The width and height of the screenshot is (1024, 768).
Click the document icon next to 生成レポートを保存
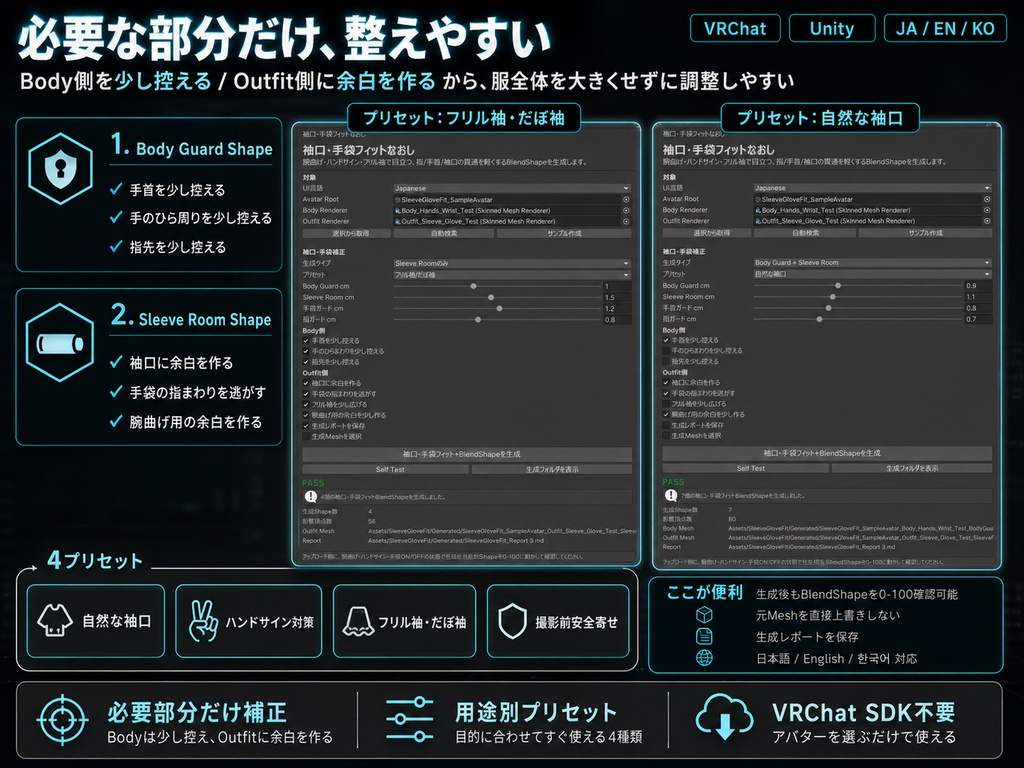pyautogui.click(x=704, y=636)
